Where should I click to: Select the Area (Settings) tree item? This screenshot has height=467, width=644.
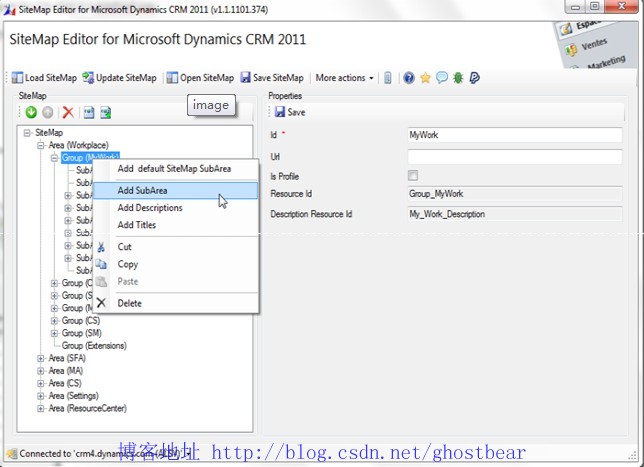pyautogui.click(x=73, y=396)
